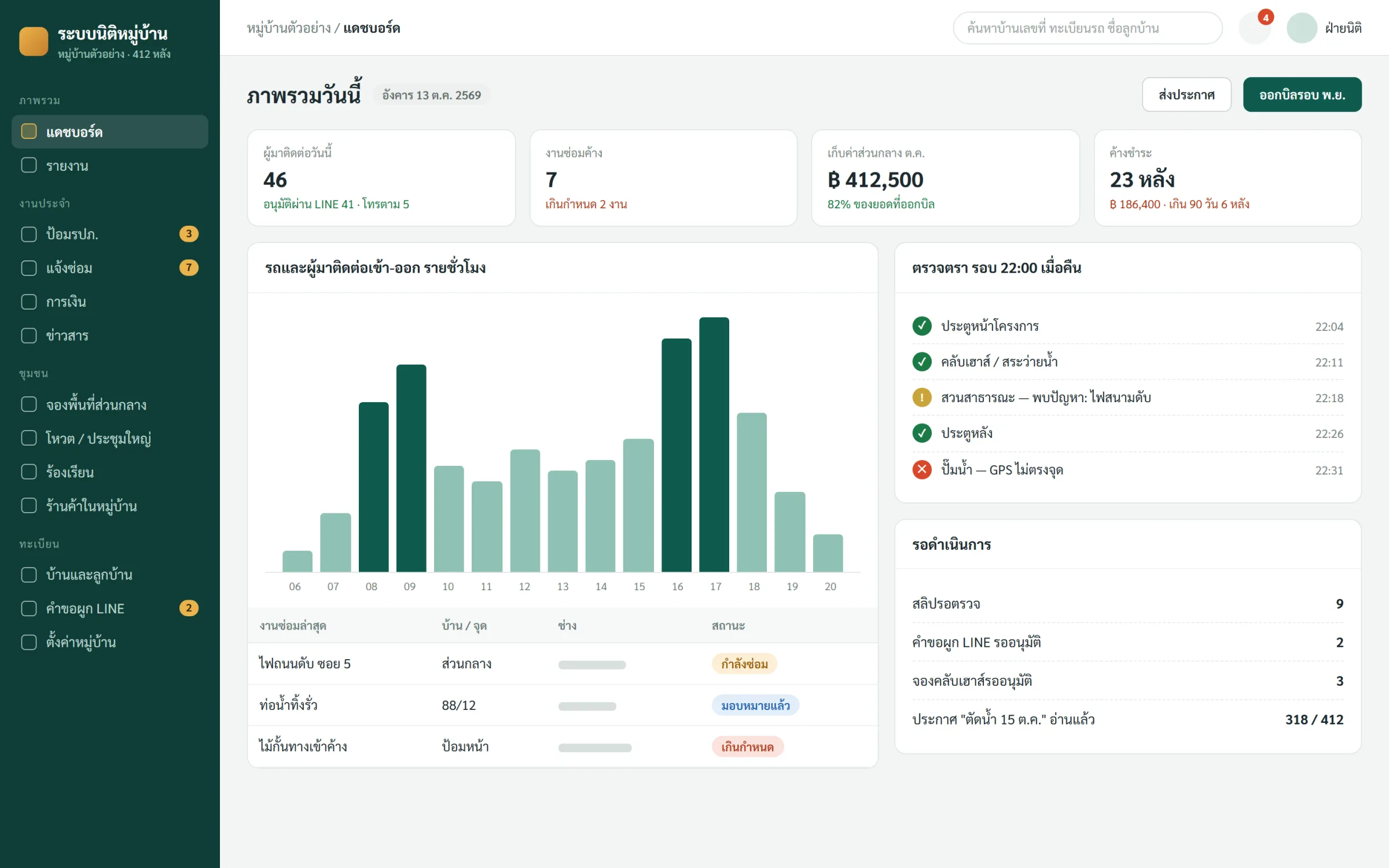The height and width of the screenshot is (868, 1389).
Task: Click technician progress bar for ไฟถนนดับ ซอย 5
Action: click(592, 665)
